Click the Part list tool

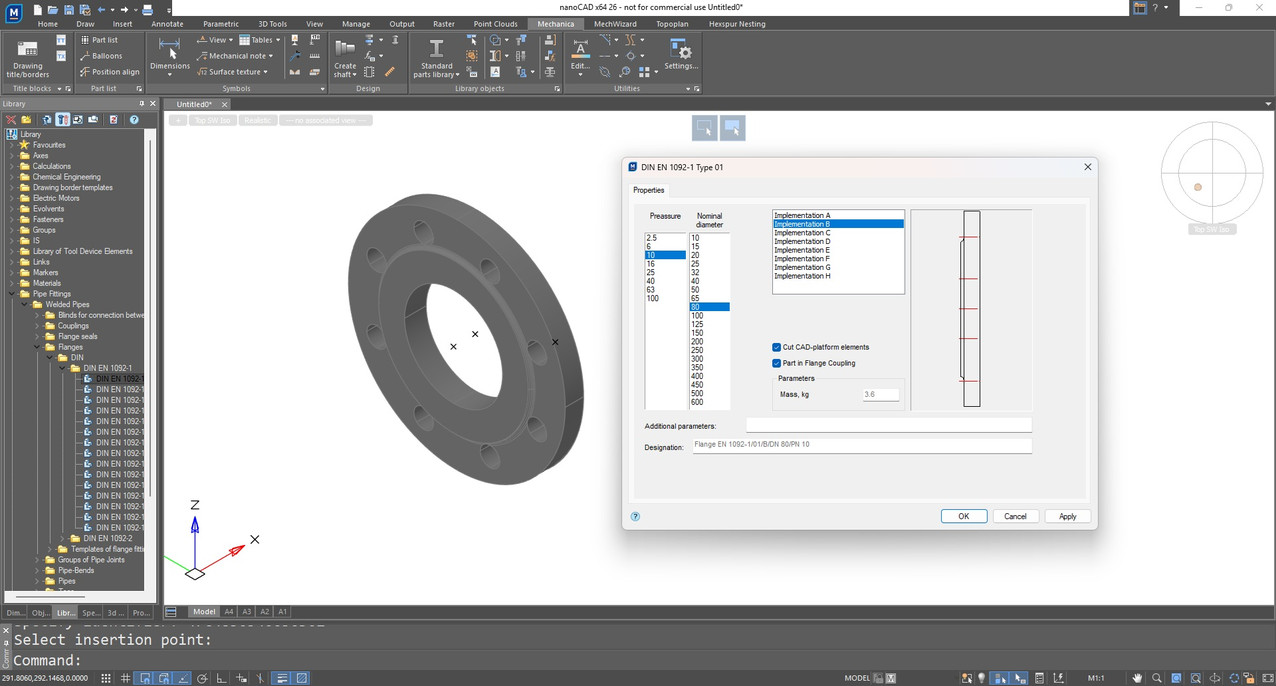pos(98,40)
